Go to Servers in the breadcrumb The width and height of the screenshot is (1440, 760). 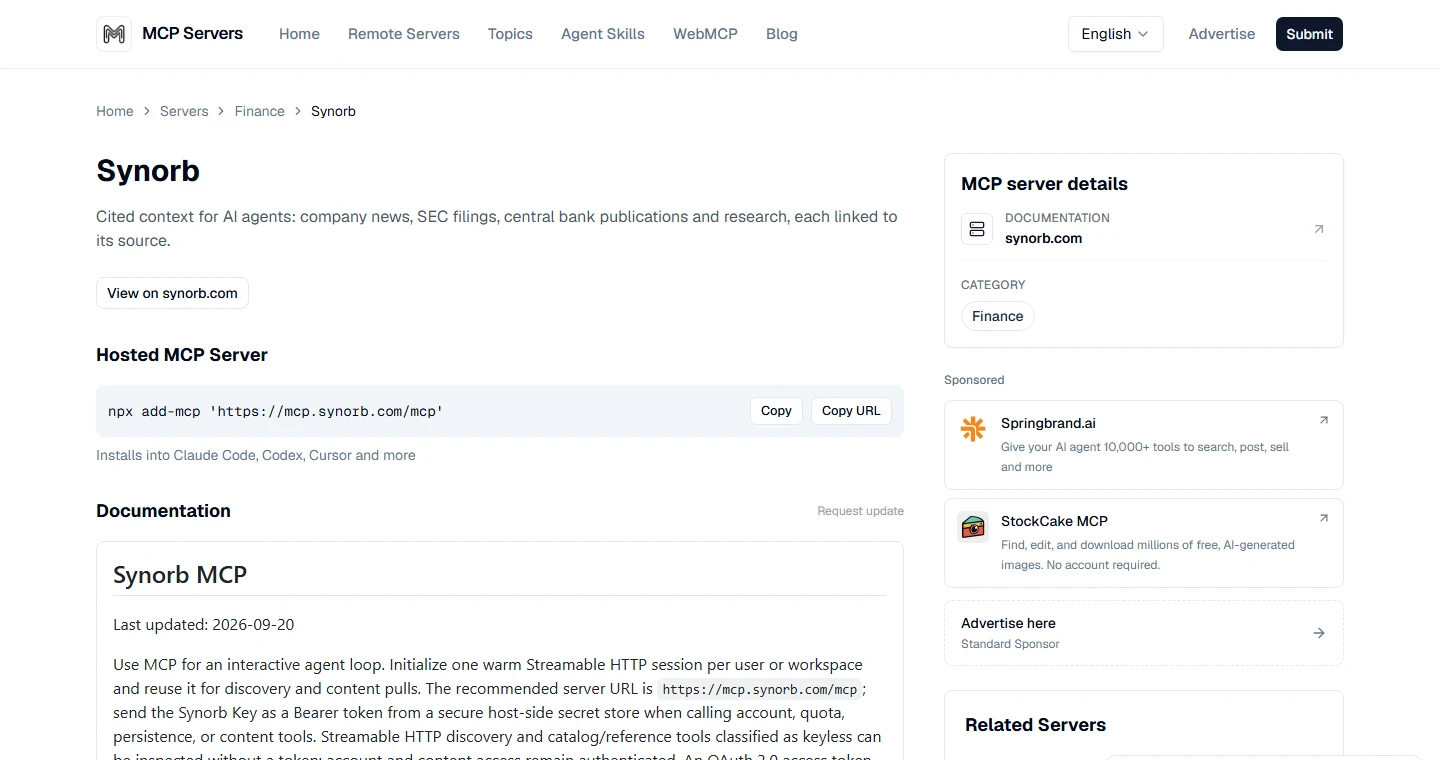point(184,111)
